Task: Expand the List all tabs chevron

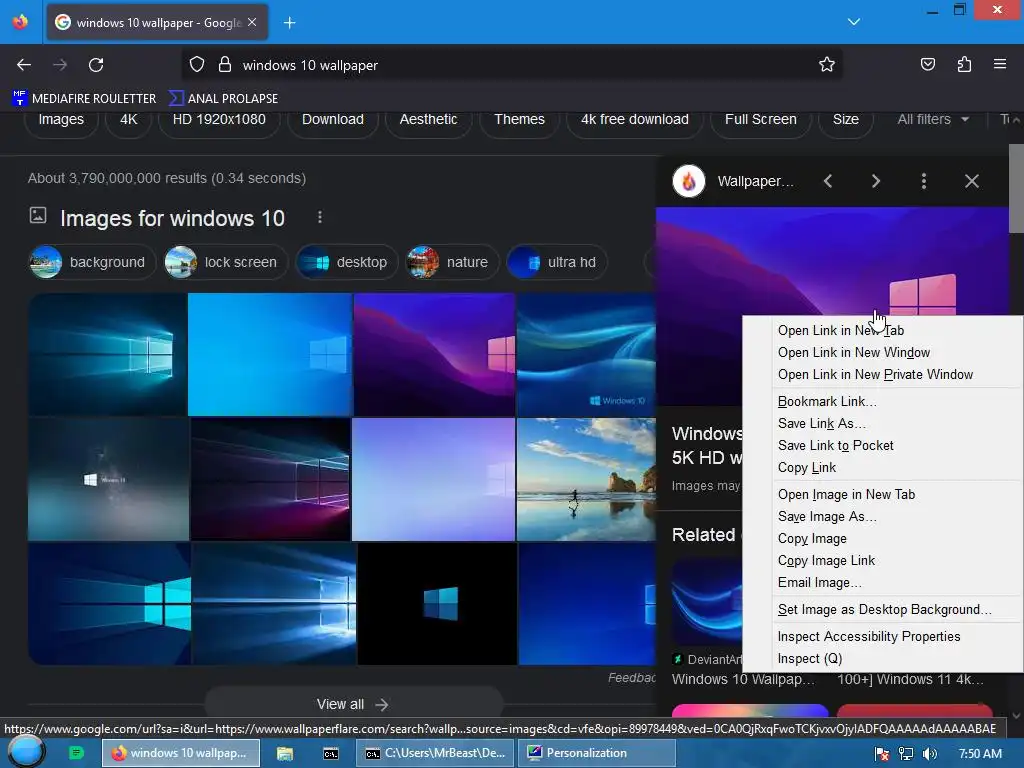Action: (x=854, y=22)
